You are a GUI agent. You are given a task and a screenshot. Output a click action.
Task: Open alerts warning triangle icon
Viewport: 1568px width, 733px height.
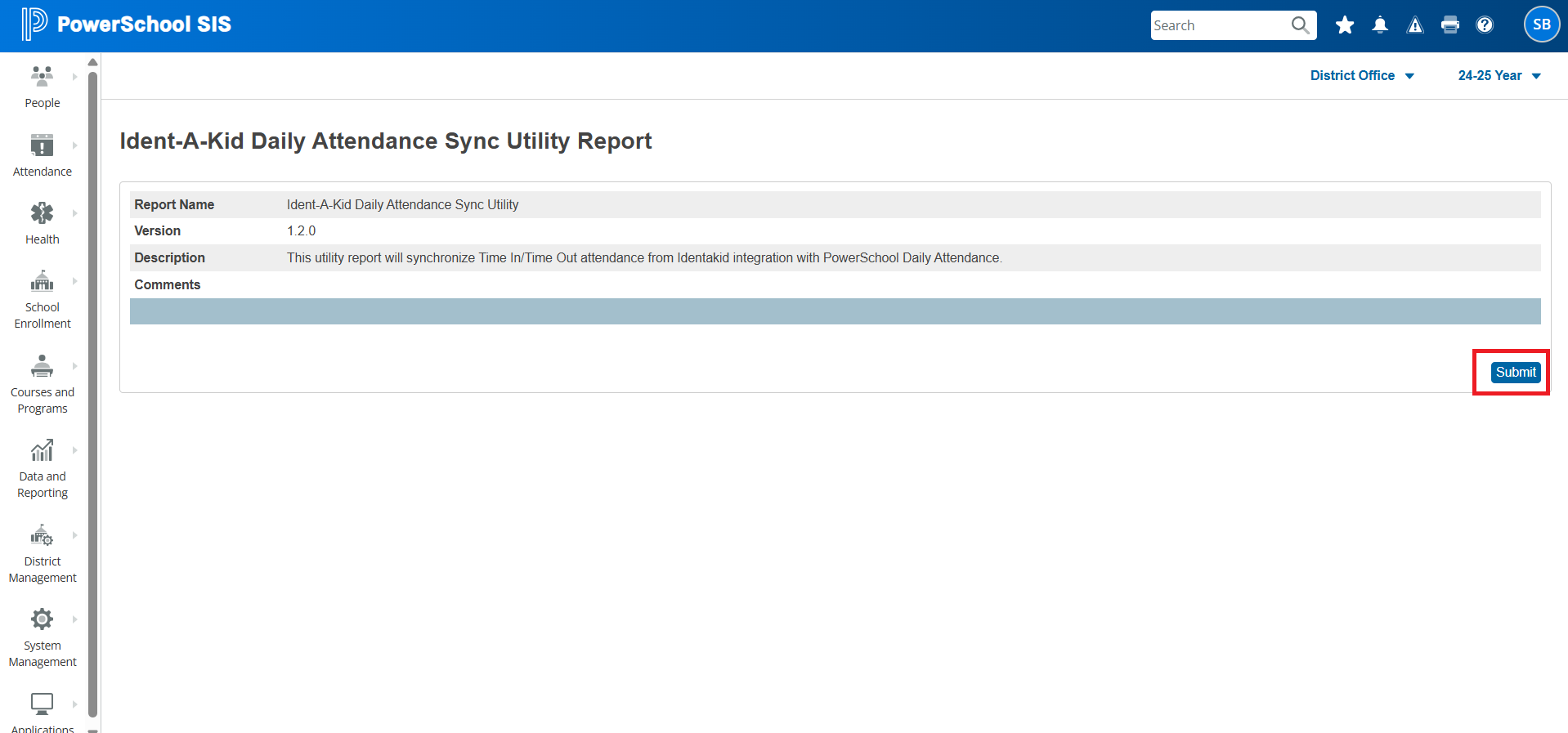pyautogui.click(x=1415, y=25)
